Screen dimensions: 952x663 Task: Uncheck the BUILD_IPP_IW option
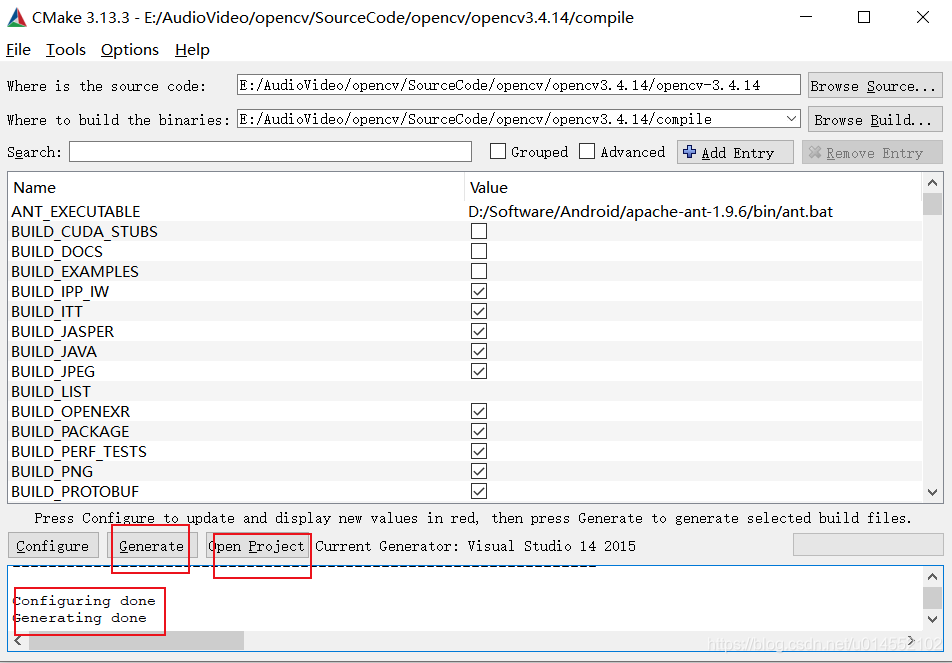pyautogui.click(x=479, y=291)
